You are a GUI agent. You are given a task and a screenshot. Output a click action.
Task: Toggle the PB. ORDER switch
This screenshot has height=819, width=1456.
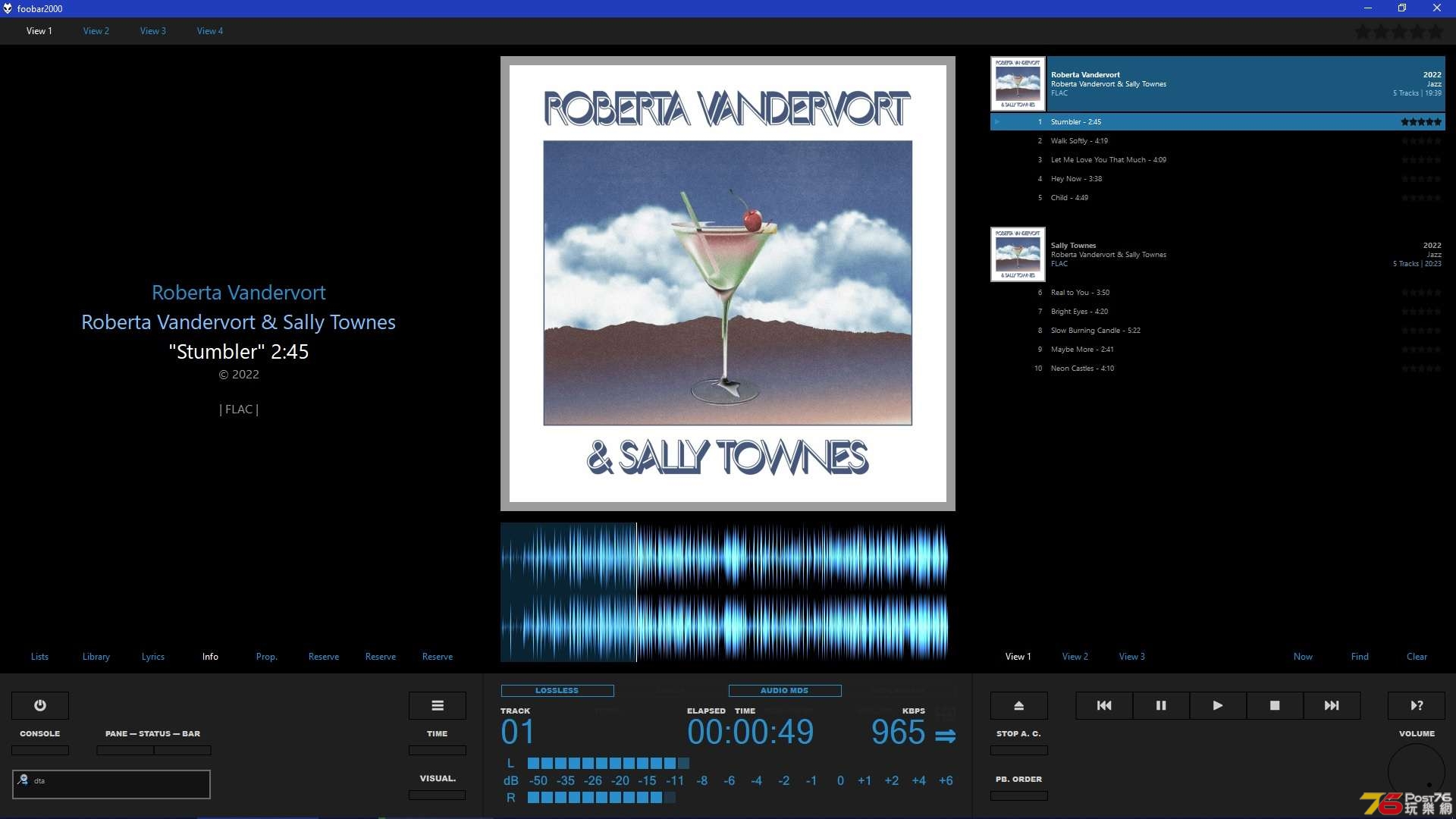tap(1019, 795)
